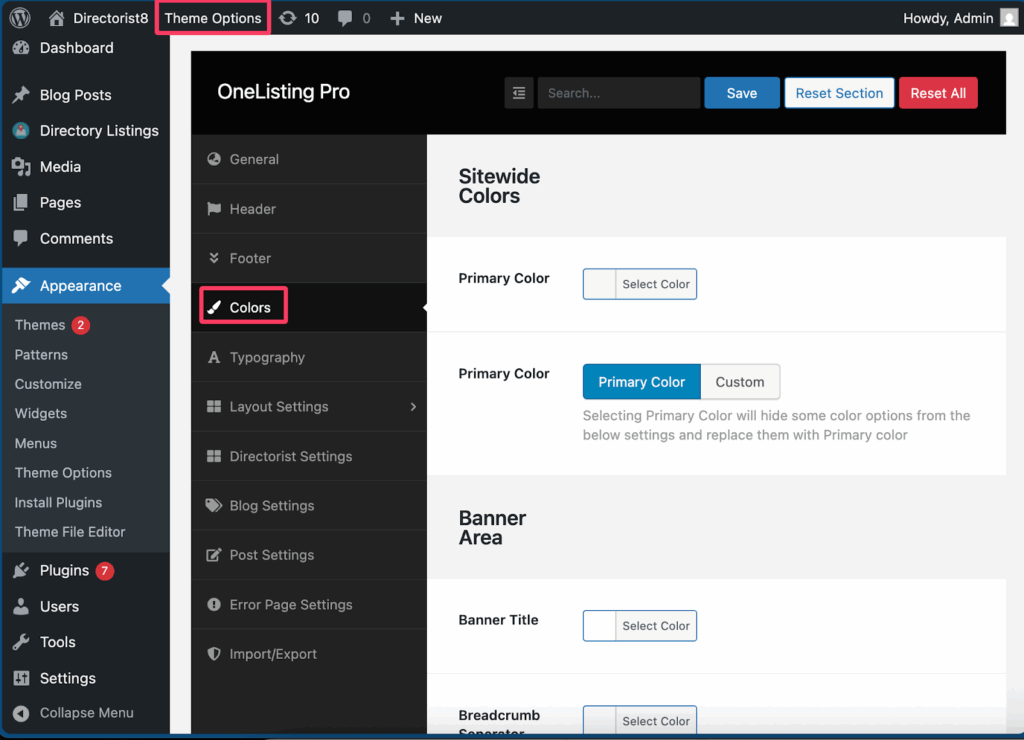
Task: Click the theme options Search field
Action: coord(618,93)
